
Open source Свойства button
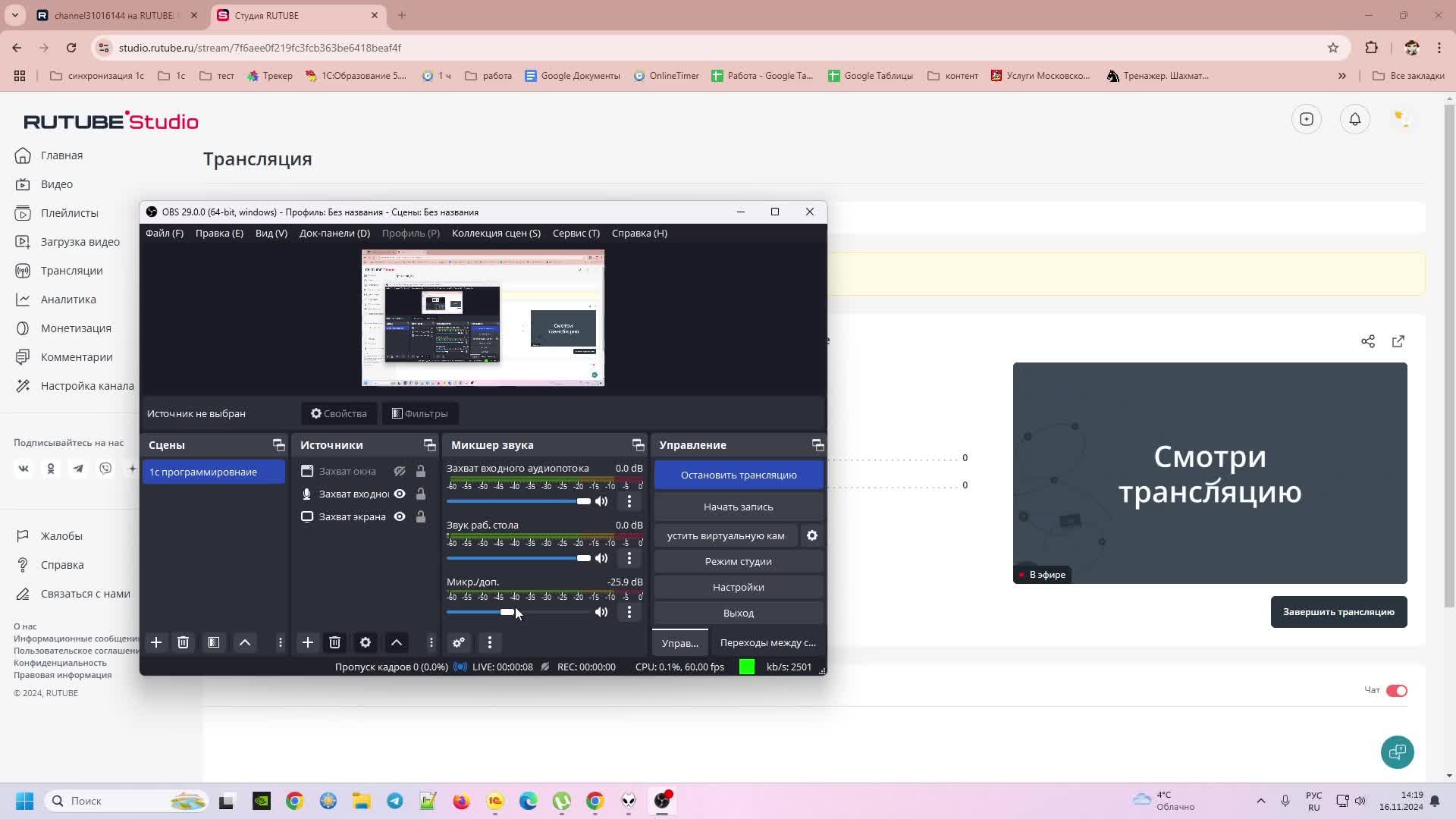tap(338, 413)
